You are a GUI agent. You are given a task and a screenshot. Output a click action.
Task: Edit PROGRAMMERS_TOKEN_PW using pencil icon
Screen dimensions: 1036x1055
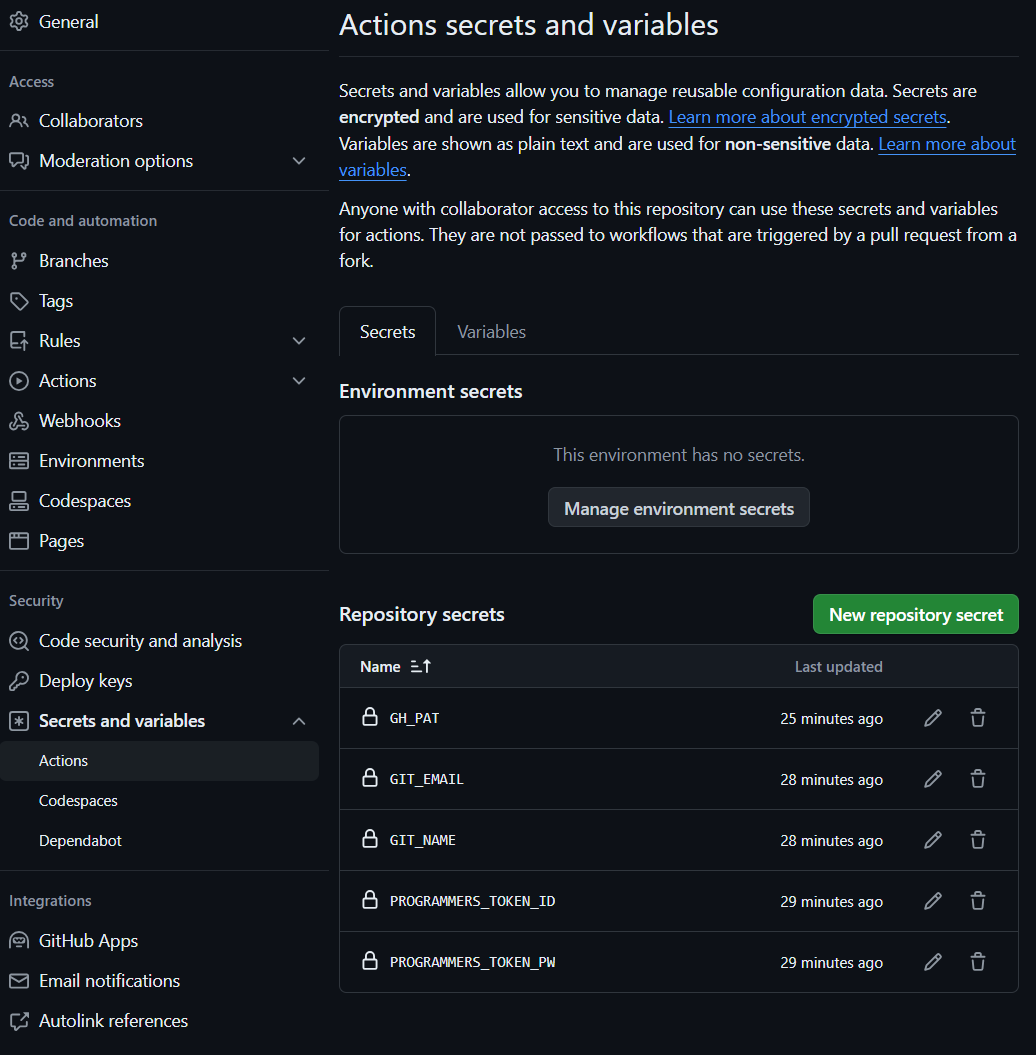coord(933,962)
